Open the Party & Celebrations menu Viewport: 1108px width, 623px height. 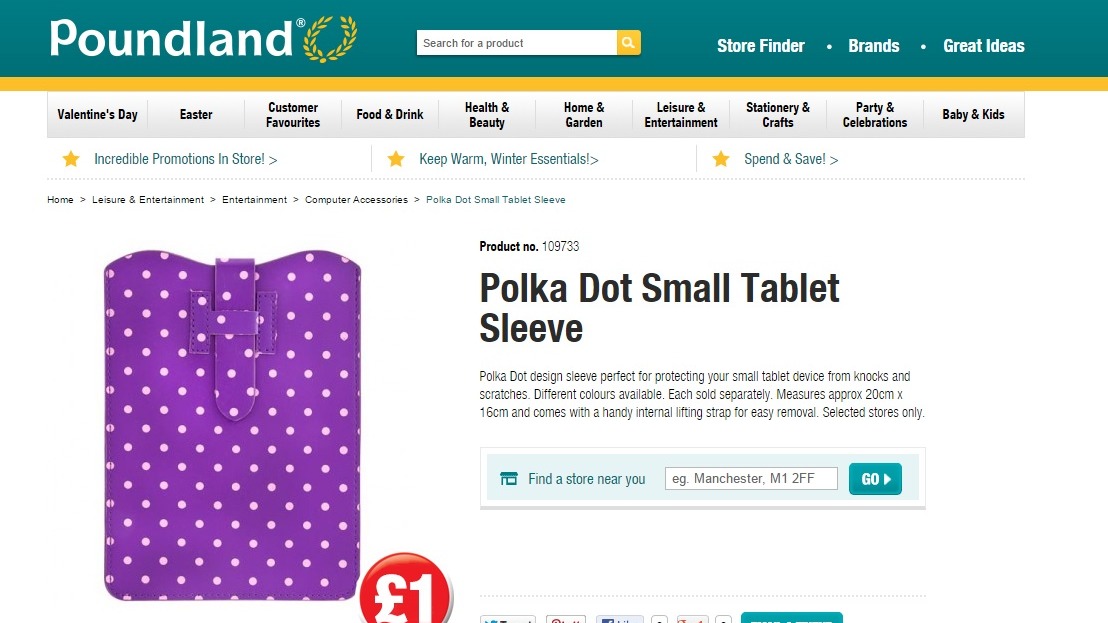click(x=874, y=114)
